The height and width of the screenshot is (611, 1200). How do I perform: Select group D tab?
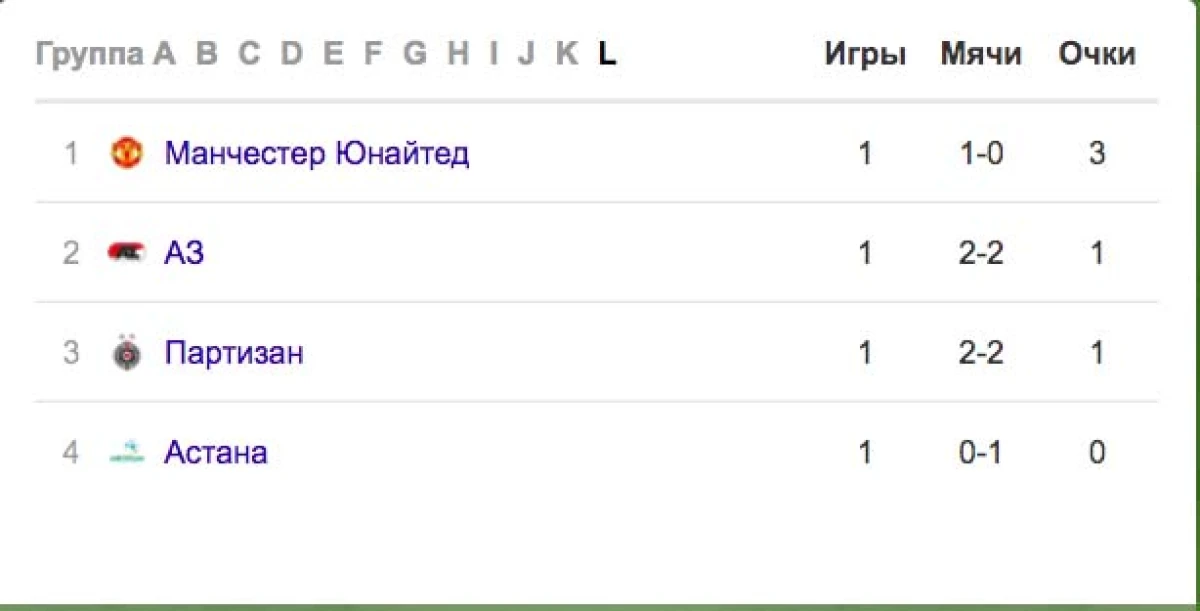(291, 53)
